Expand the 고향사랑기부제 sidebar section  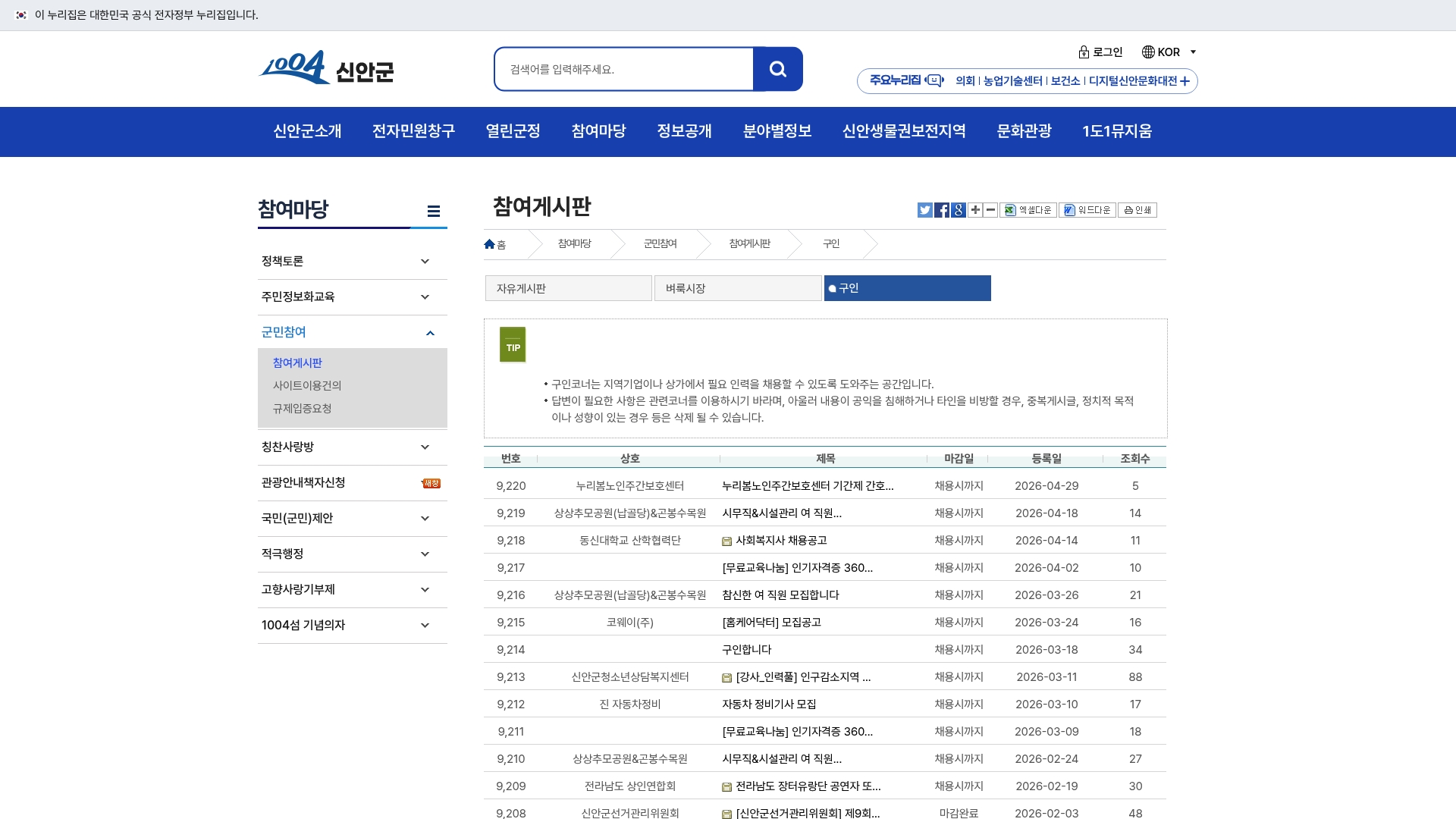tap(353, 590)
